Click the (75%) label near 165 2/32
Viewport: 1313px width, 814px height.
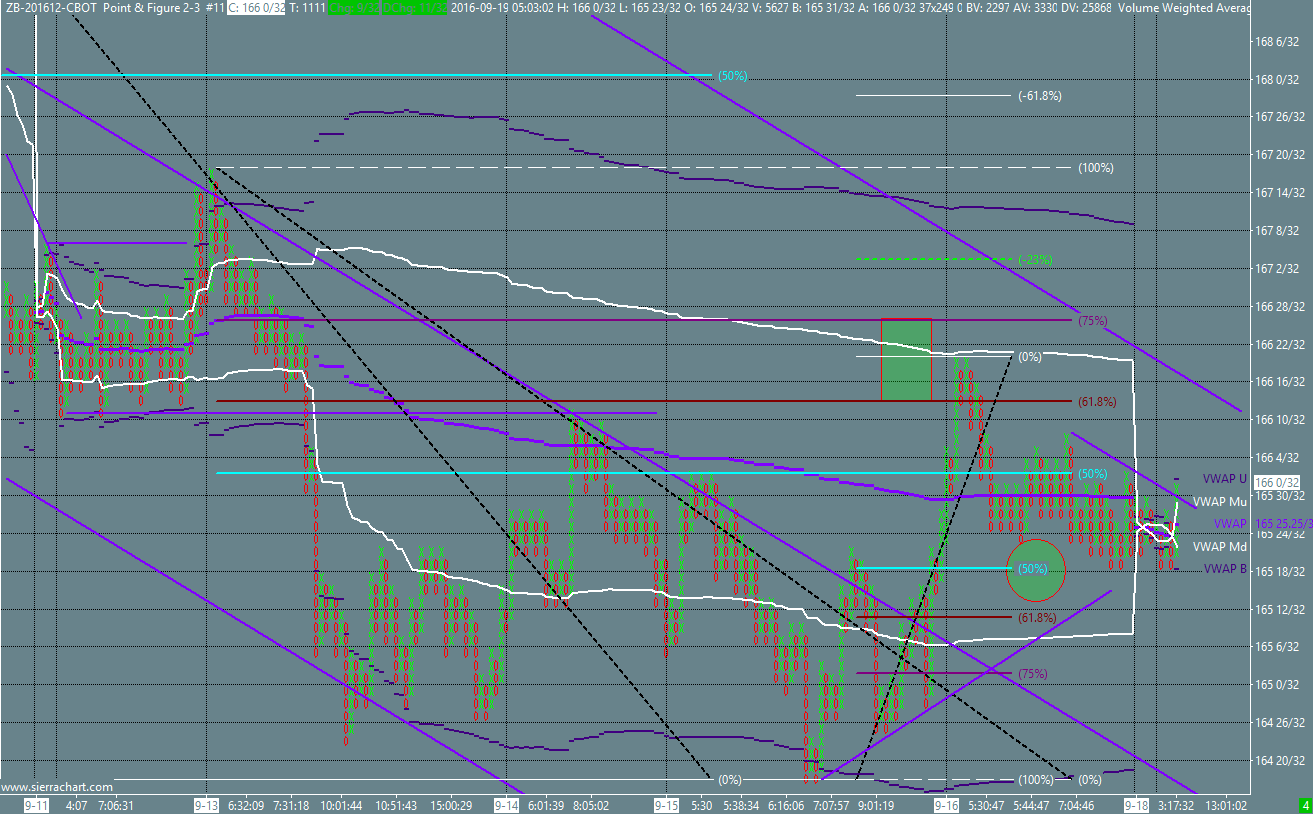point(1032,674)
